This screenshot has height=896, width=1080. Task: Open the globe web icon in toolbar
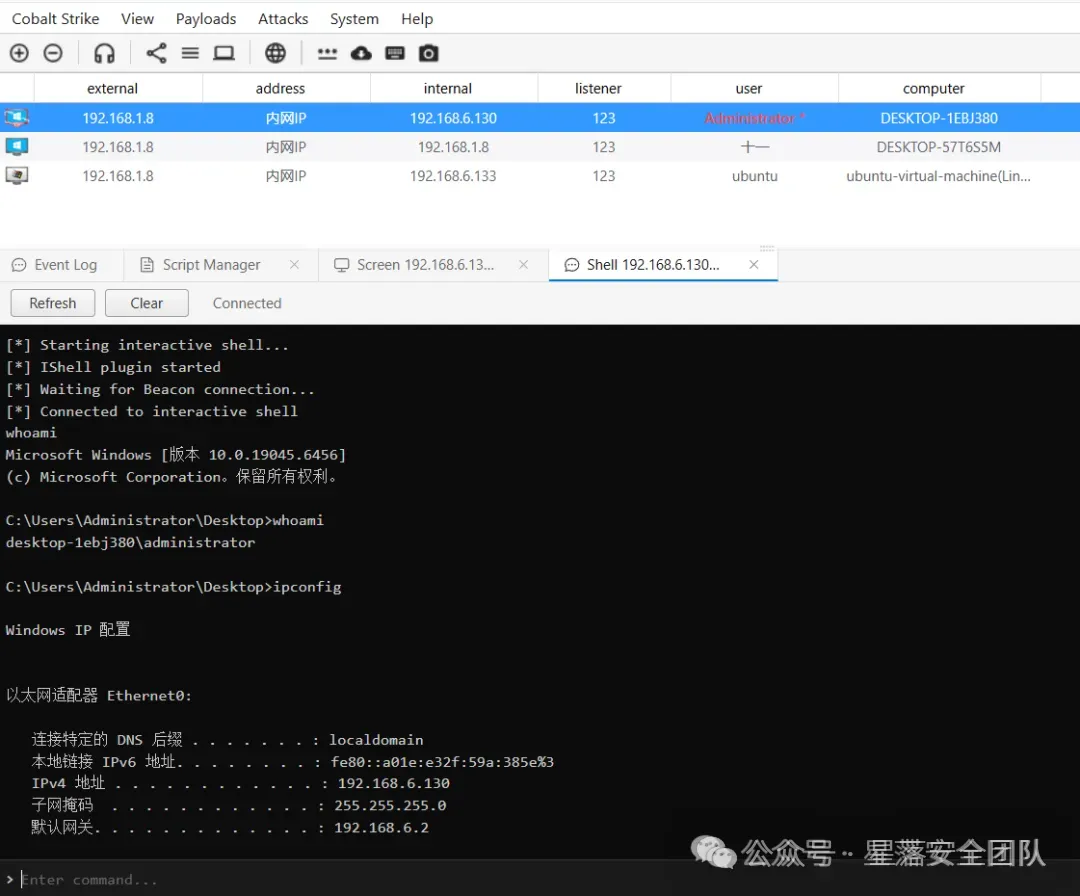276,53
